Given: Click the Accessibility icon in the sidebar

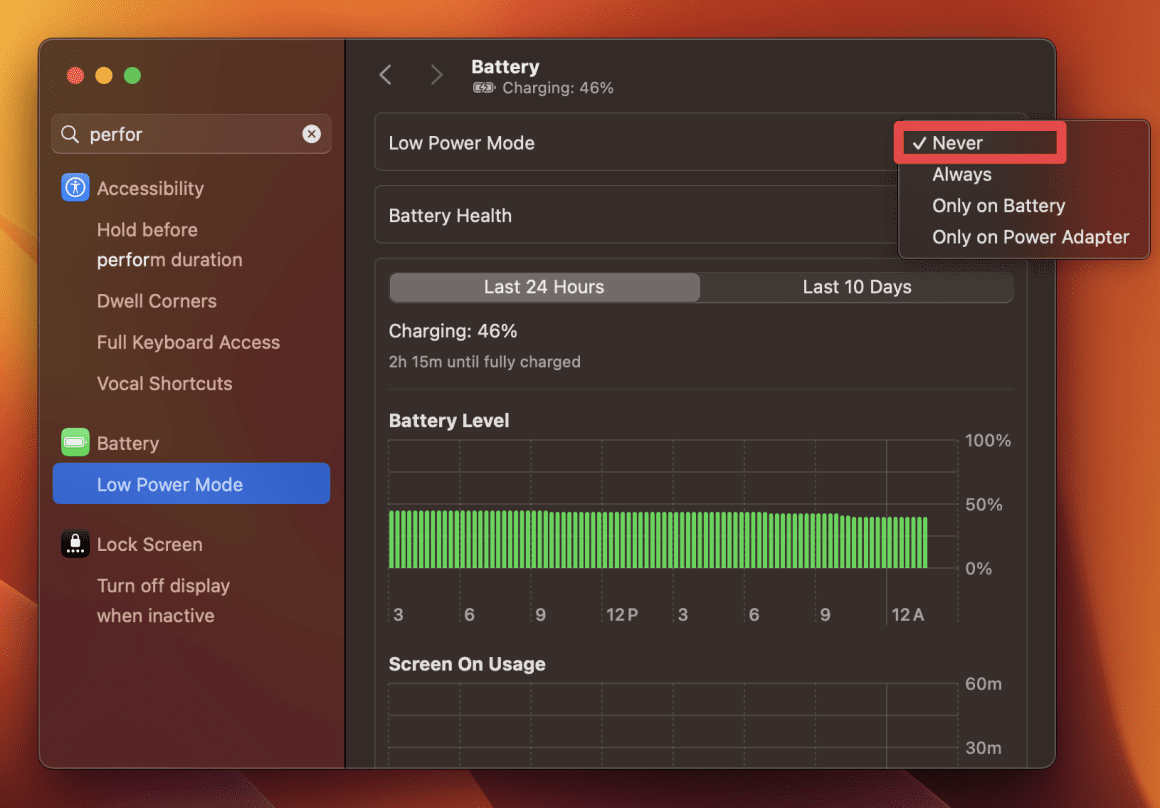Looking at the screenshot, I should pyautogui.click(x=75, y=188).
